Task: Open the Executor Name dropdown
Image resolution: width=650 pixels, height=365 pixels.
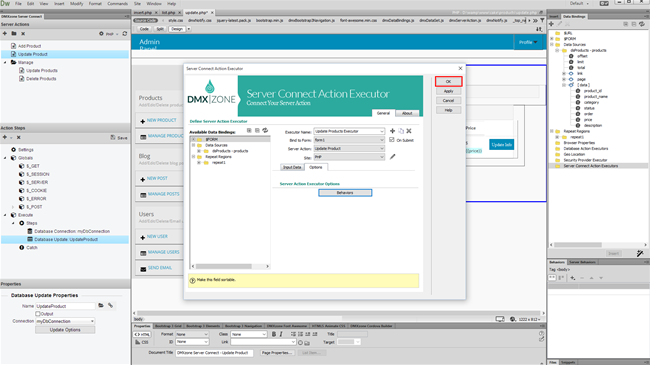Action: (349, 131)
